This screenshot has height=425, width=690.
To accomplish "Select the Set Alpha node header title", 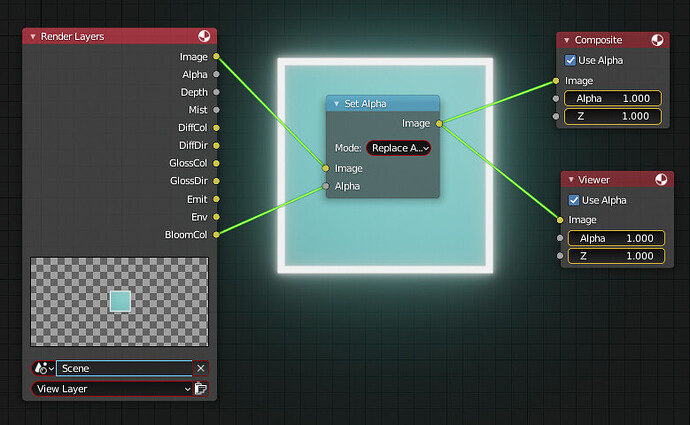I will [x=365, y=104].
